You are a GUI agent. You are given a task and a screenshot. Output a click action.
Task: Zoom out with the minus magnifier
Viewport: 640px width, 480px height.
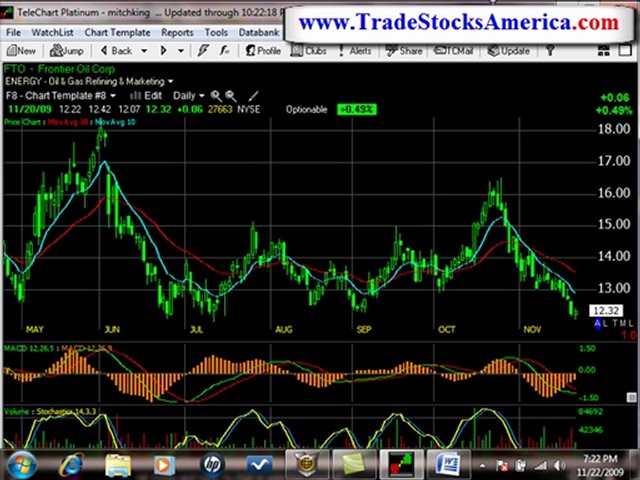pos(231,96)
